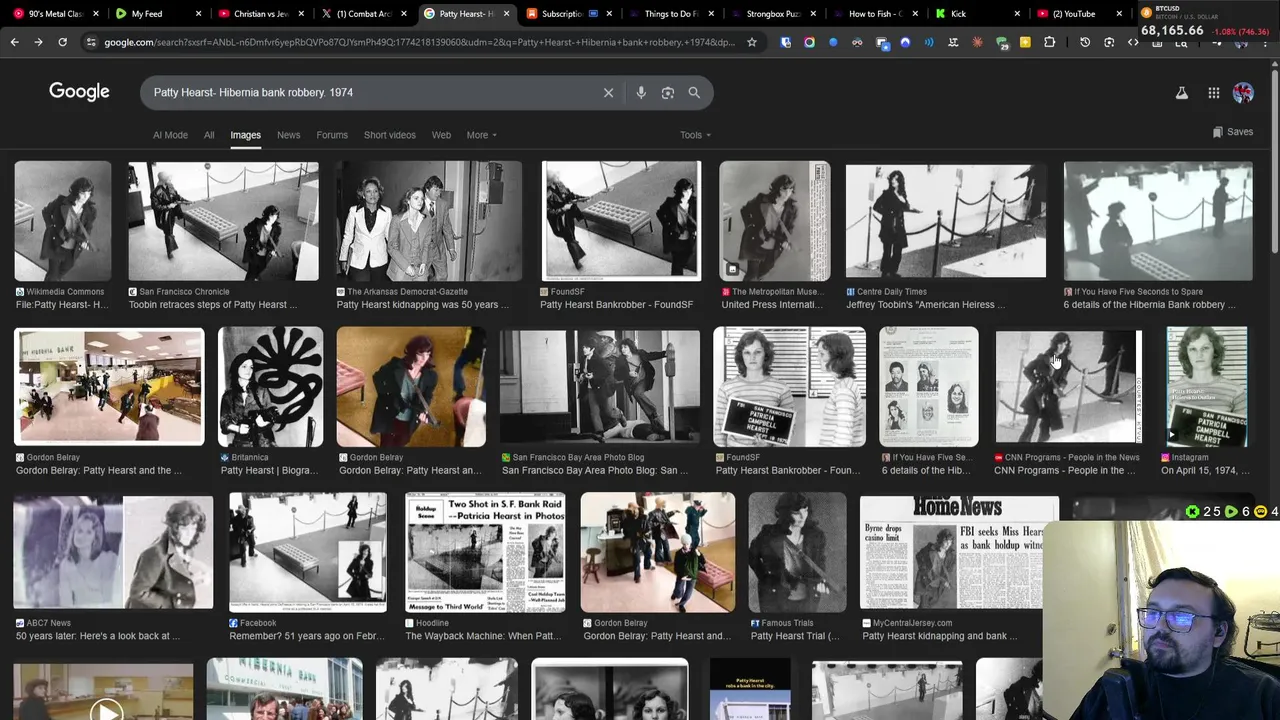Open the San Francisco Chronicle Toobin image

pyautogui.click(x=223, y=221)
